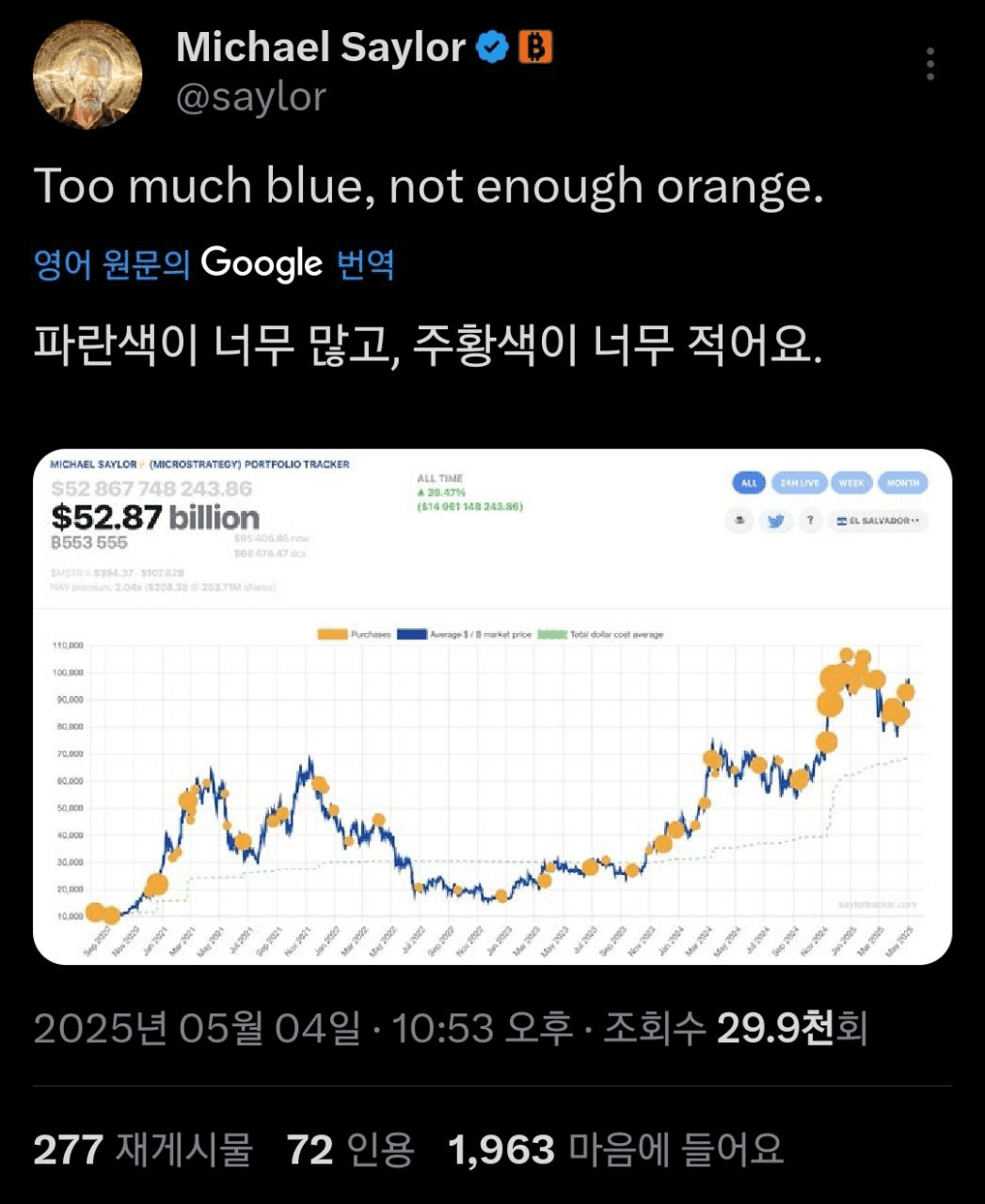Open the El Salvador selector dropdown
This screenshot has width=985, height=1204.
coord(879,520)
